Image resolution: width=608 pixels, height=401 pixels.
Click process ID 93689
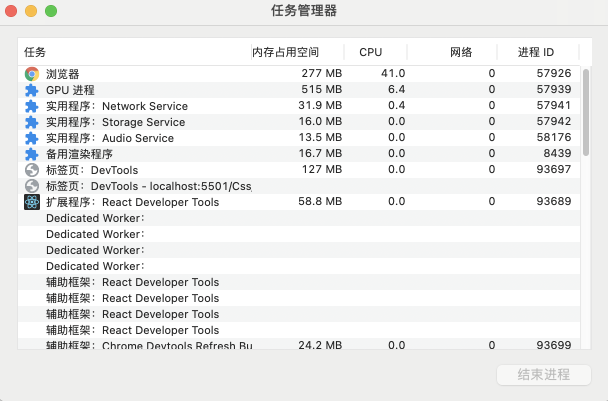tap(554, 201)
